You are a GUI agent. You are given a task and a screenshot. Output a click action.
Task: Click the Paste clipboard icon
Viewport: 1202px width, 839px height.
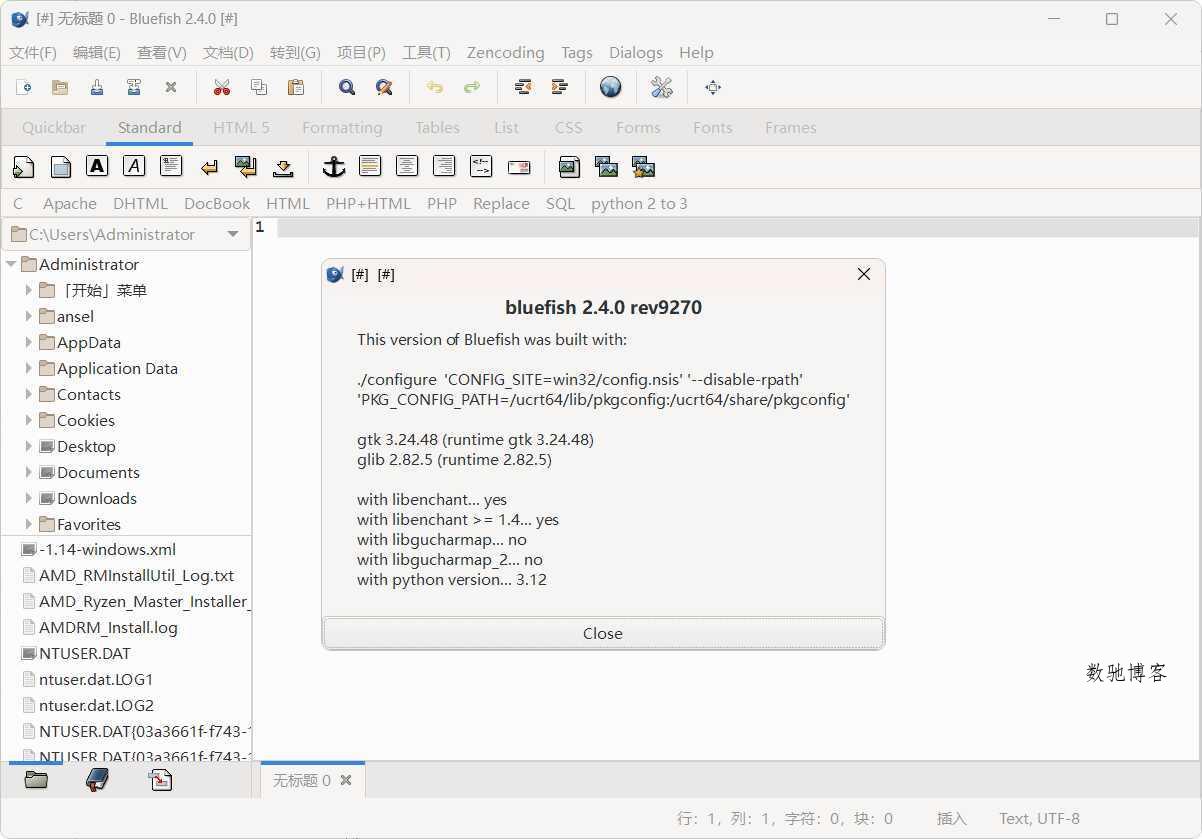pos(296,87)
